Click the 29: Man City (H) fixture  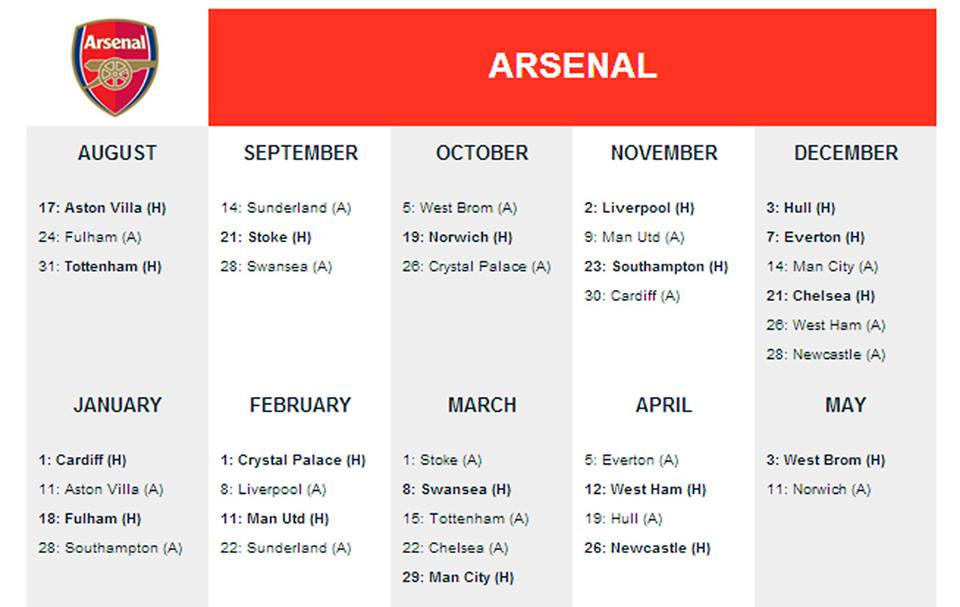click(458, 578)
